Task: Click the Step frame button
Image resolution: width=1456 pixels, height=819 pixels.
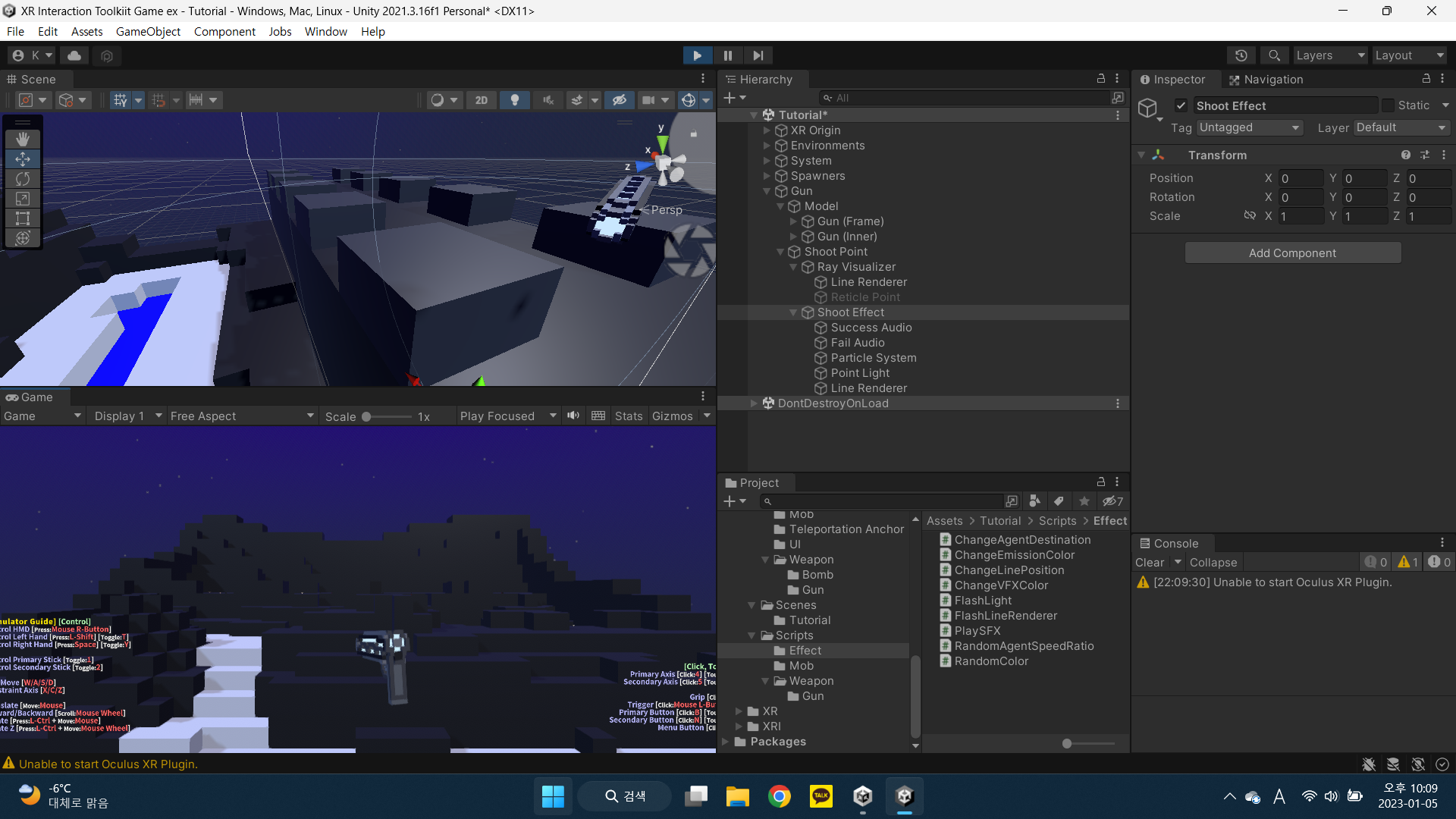Action: [758, 55]
